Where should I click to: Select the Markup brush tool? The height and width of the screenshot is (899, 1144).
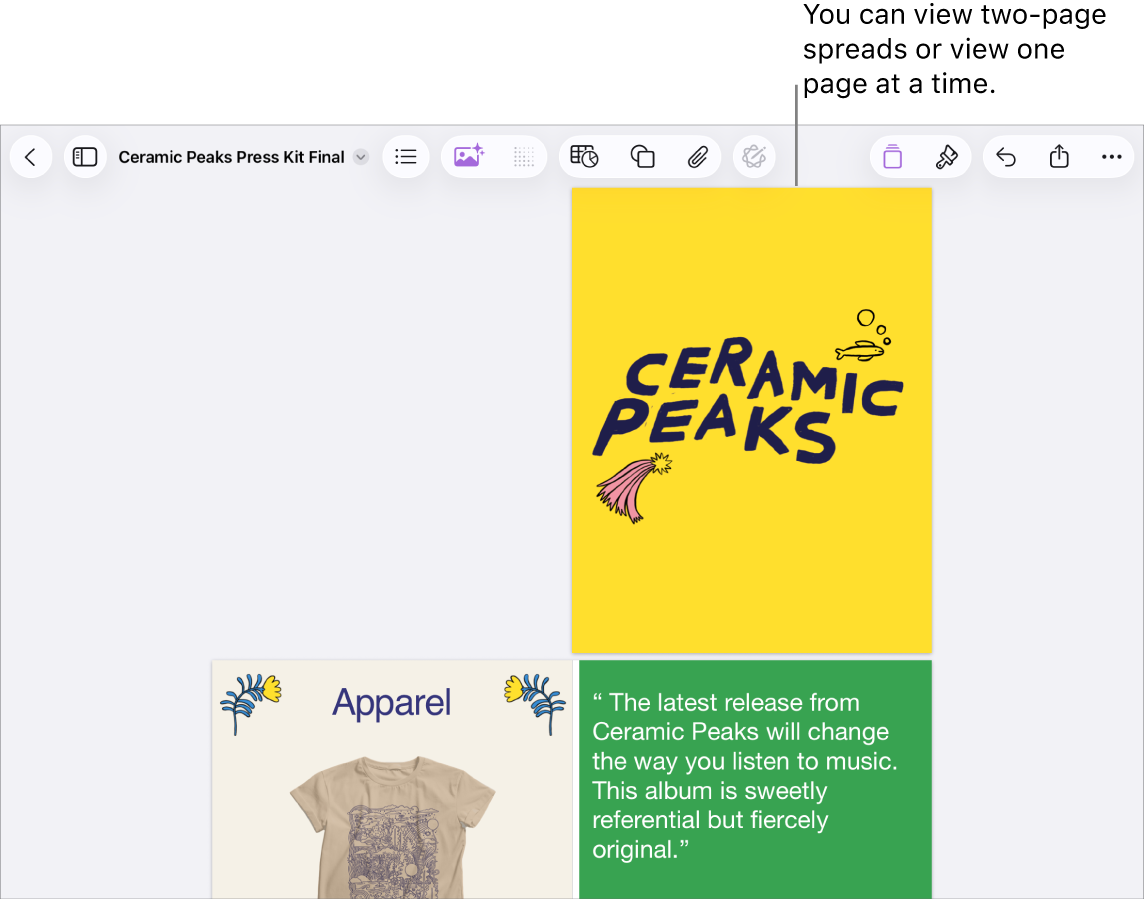click(x=946, y=156)
